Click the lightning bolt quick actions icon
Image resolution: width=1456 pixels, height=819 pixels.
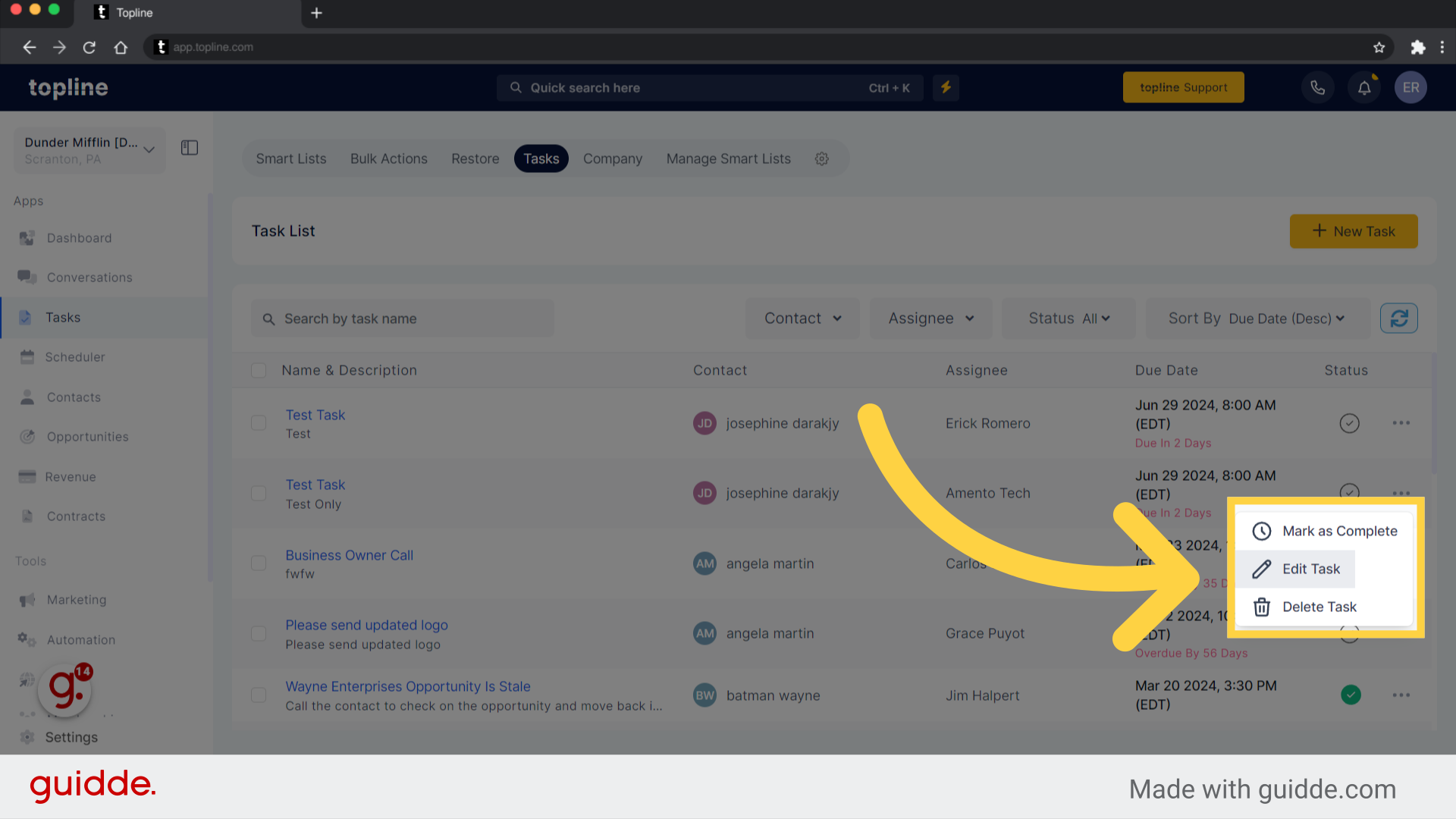tap(946, 87)
